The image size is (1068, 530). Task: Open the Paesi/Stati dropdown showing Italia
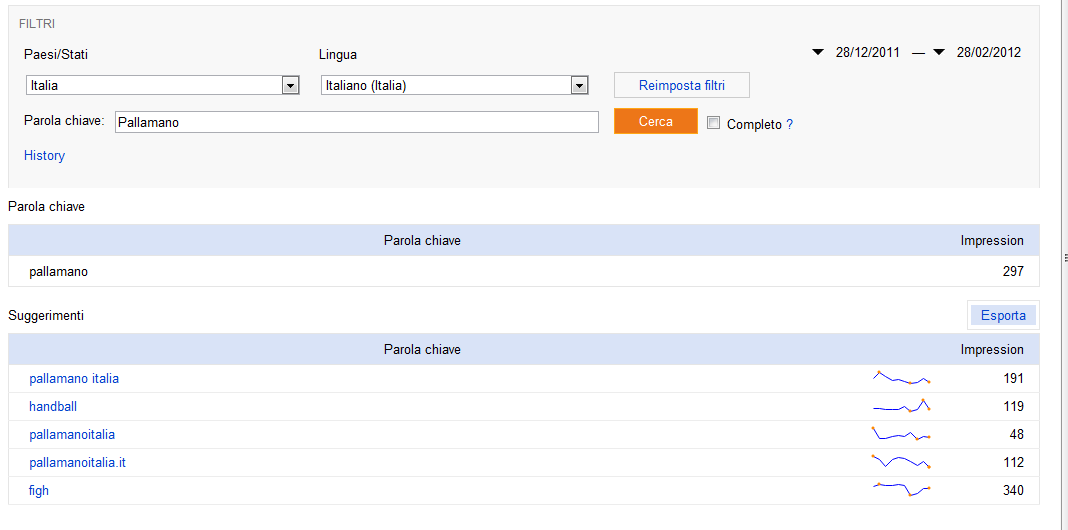point(162,85)
